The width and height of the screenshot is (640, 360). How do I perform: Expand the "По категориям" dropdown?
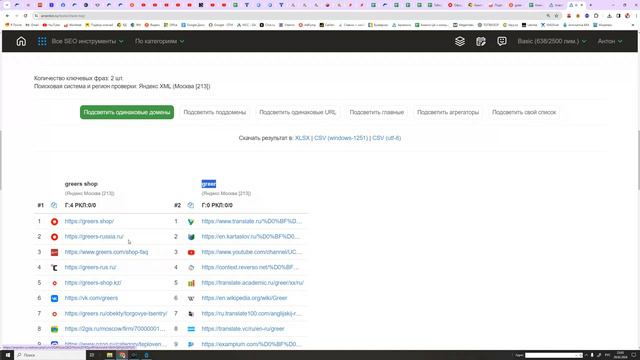160,41
